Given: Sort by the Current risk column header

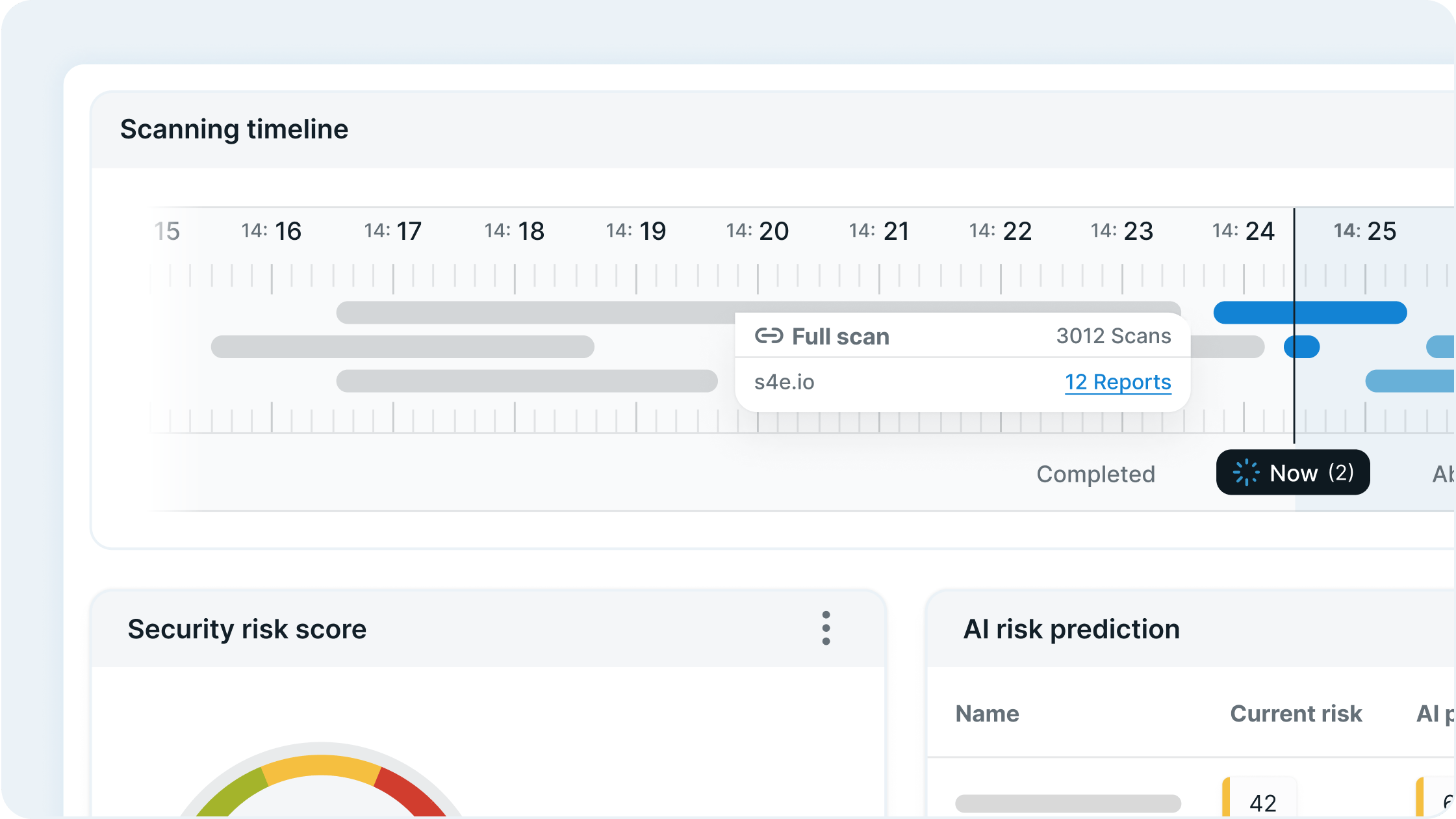Looking at the screenshot, I should (1296, 714).
